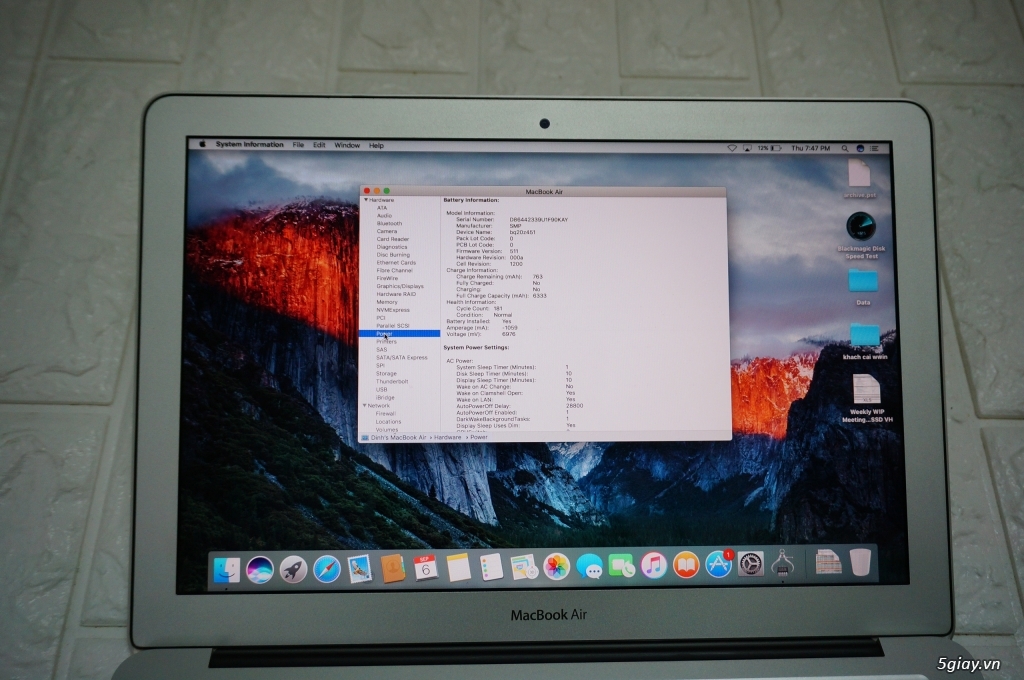Open Reminders app in the Dock
The width and height of the screenshot is (1024, 680).
491,567
